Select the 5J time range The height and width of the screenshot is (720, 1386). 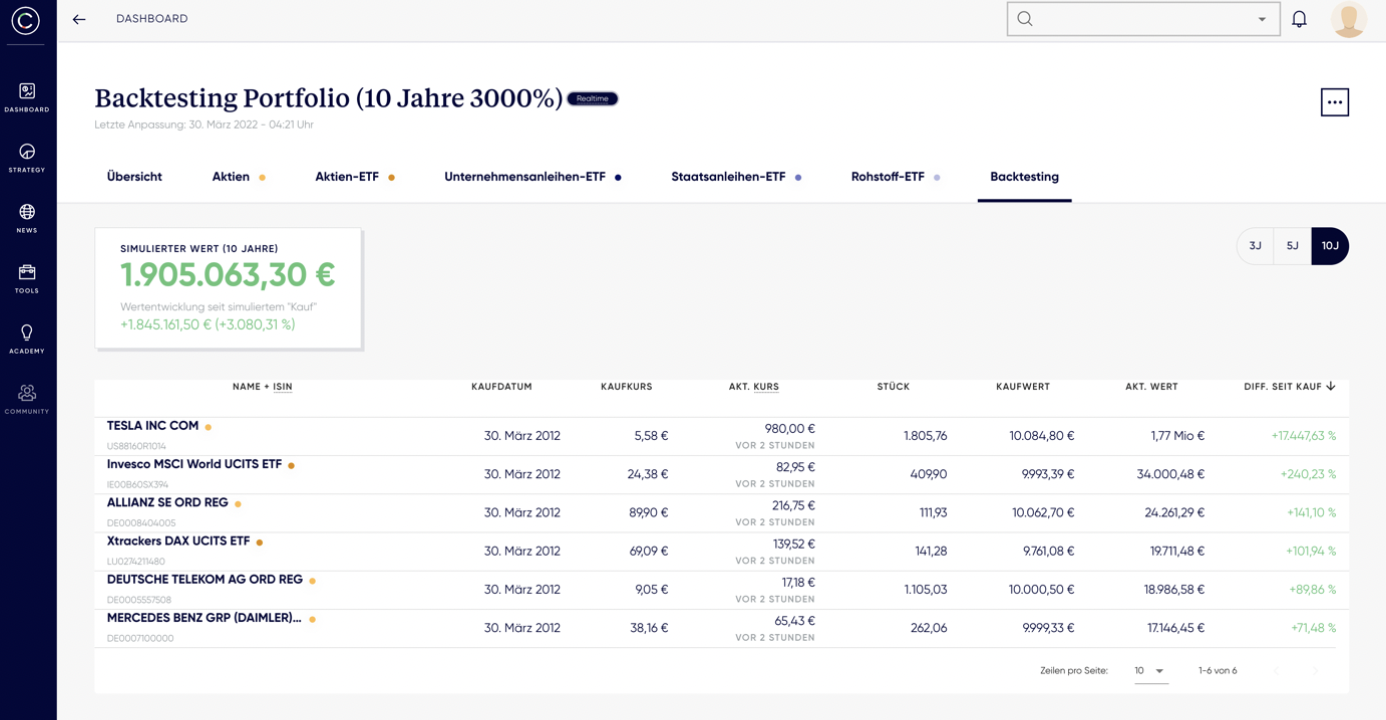1292,246
